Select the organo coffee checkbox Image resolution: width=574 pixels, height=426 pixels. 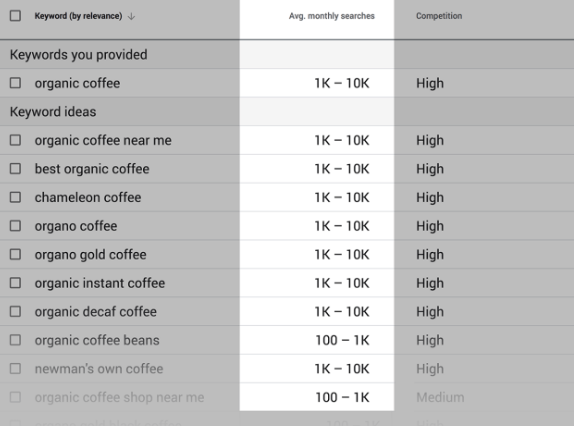(15, 226)
